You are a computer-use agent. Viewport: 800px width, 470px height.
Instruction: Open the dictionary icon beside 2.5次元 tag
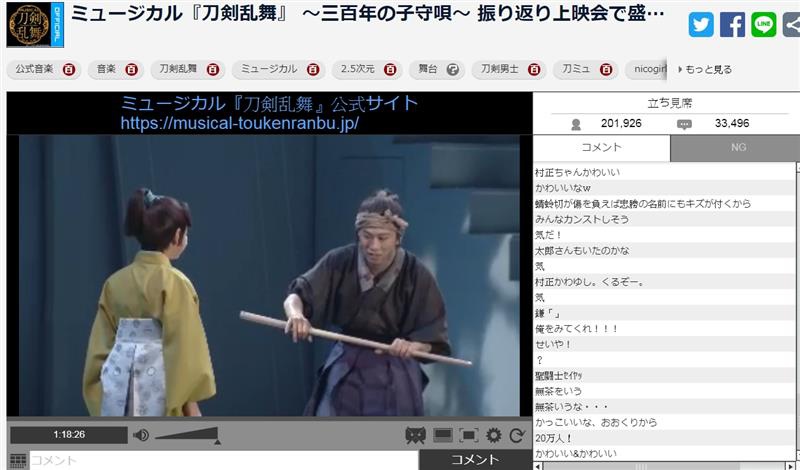[x=390, y=69]
